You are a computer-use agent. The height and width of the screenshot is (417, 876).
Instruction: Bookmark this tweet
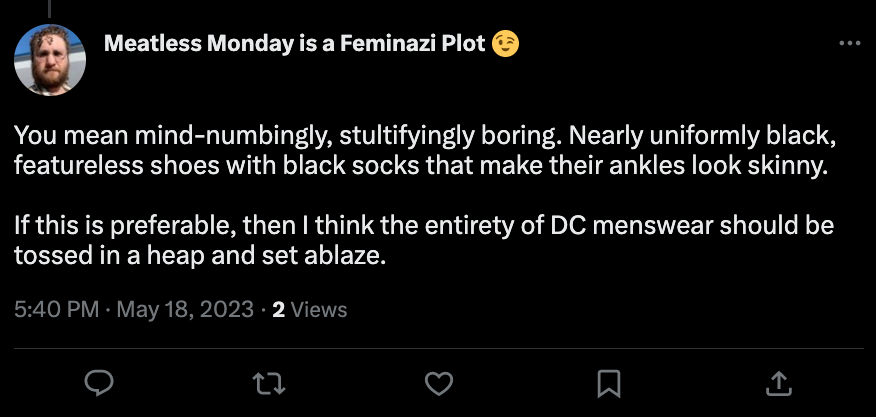pos(608,382)
